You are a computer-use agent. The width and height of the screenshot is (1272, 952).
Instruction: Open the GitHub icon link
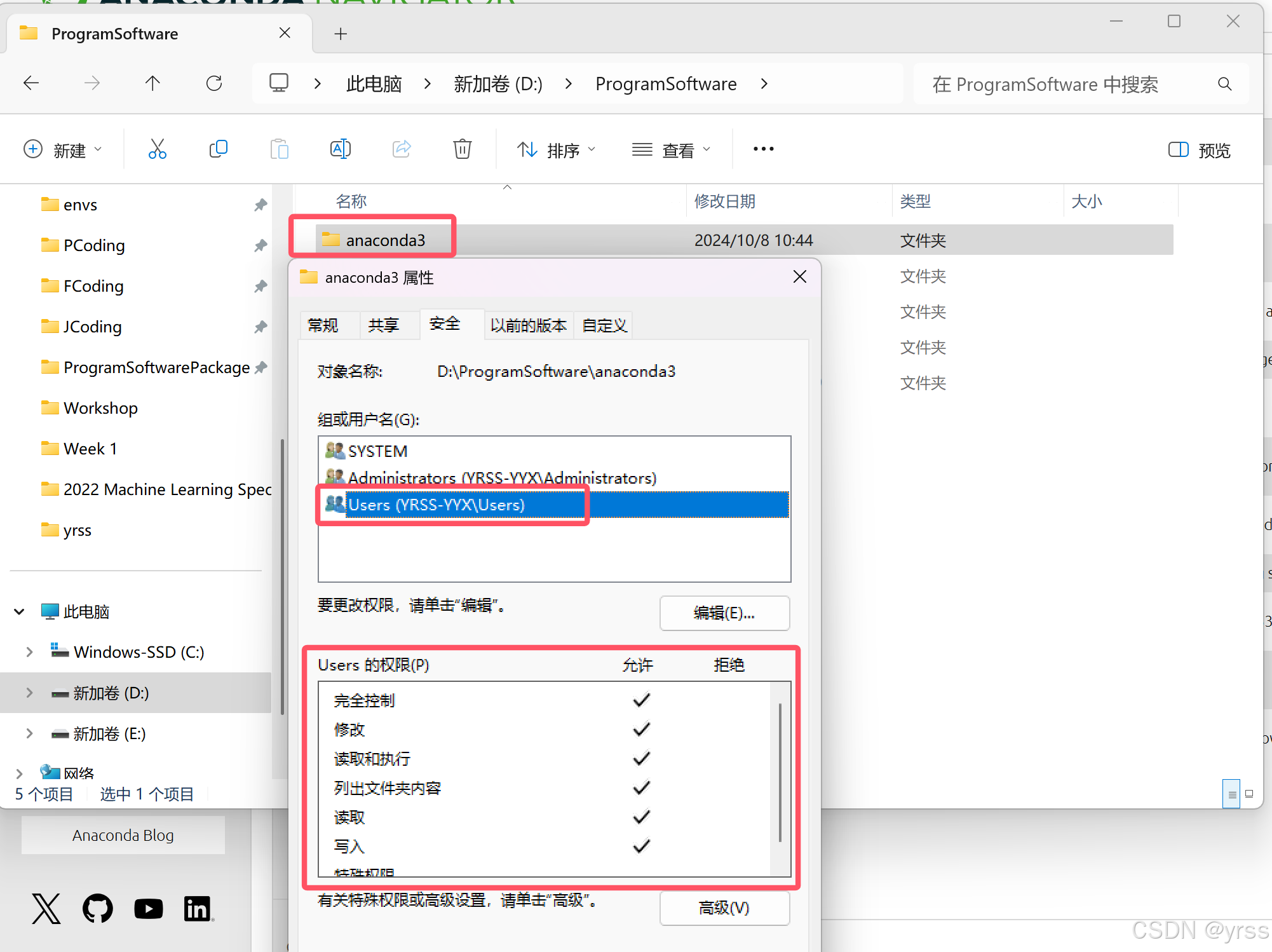pyautogui.click(x=97, y=908)
